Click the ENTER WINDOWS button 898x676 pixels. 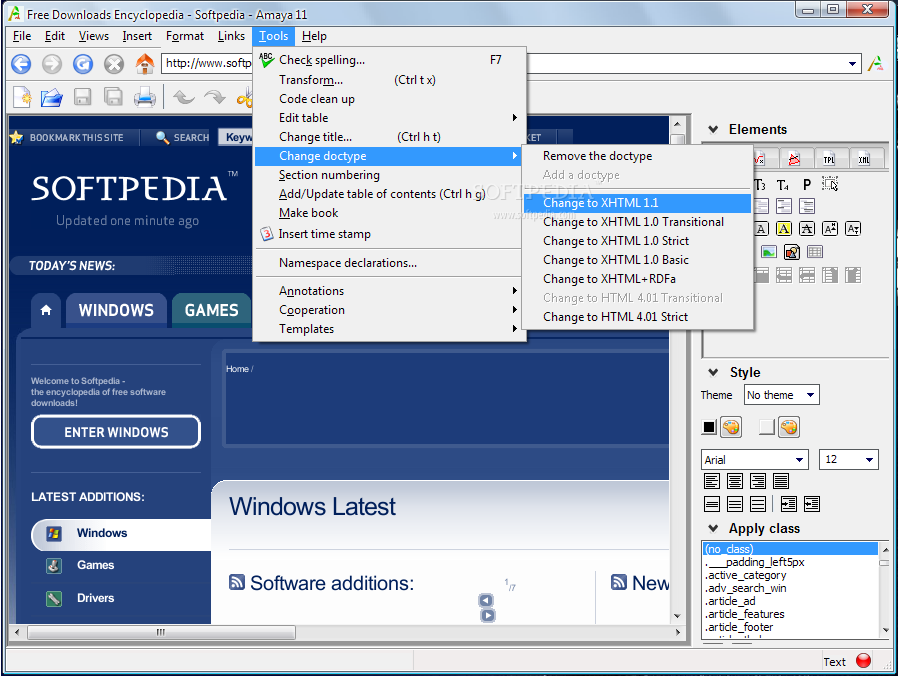(x=116, y=432)
